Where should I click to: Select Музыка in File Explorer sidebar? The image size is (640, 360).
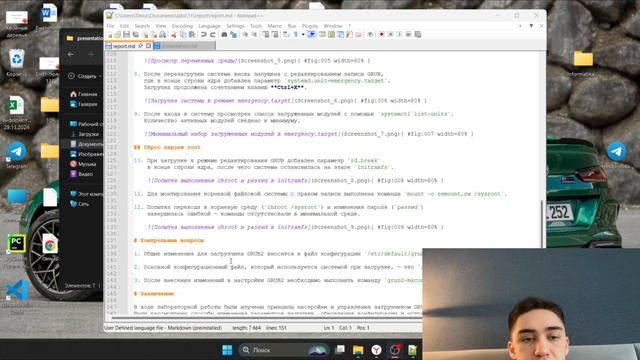click(83, 164)
